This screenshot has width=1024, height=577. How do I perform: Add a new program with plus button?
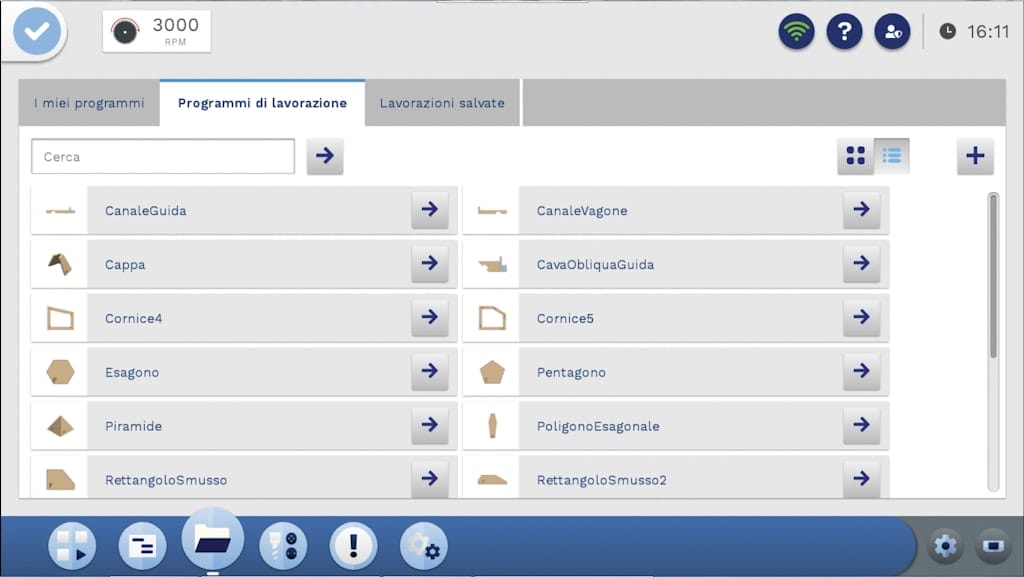pos(975,156)
